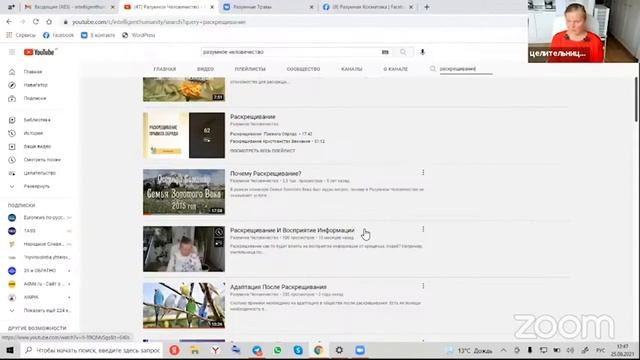
Task: Switch to ГЛАВНАЯ channel tab
Action: 164,69
